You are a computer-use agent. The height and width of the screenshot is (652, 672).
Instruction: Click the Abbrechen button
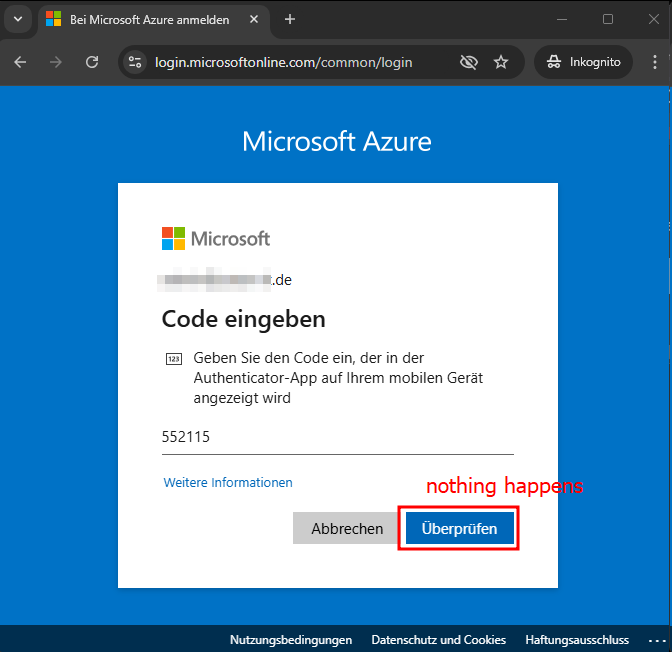click(347, 528)
